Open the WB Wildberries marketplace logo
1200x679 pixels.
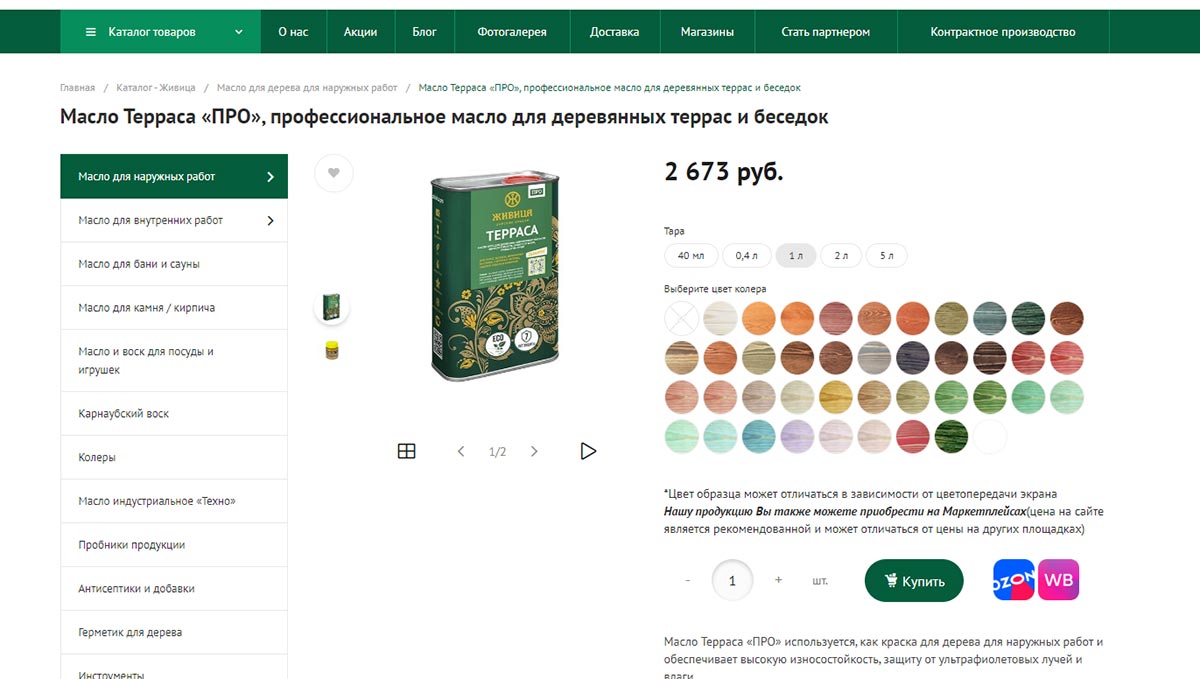(x=1058, y=580)
